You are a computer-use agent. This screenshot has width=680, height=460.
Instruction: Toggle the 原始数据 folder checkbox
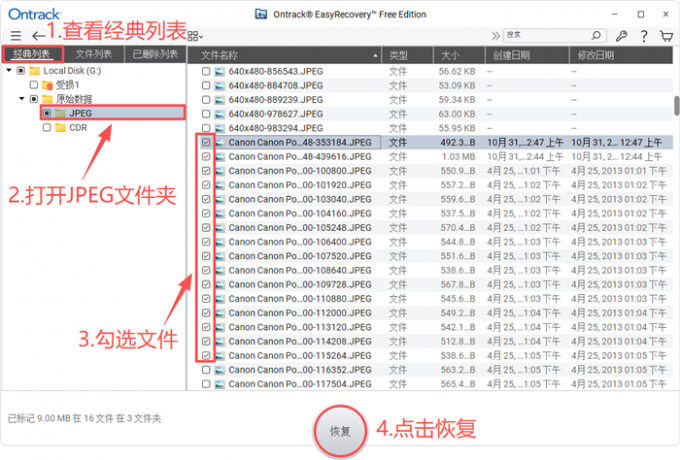point(33,99)
